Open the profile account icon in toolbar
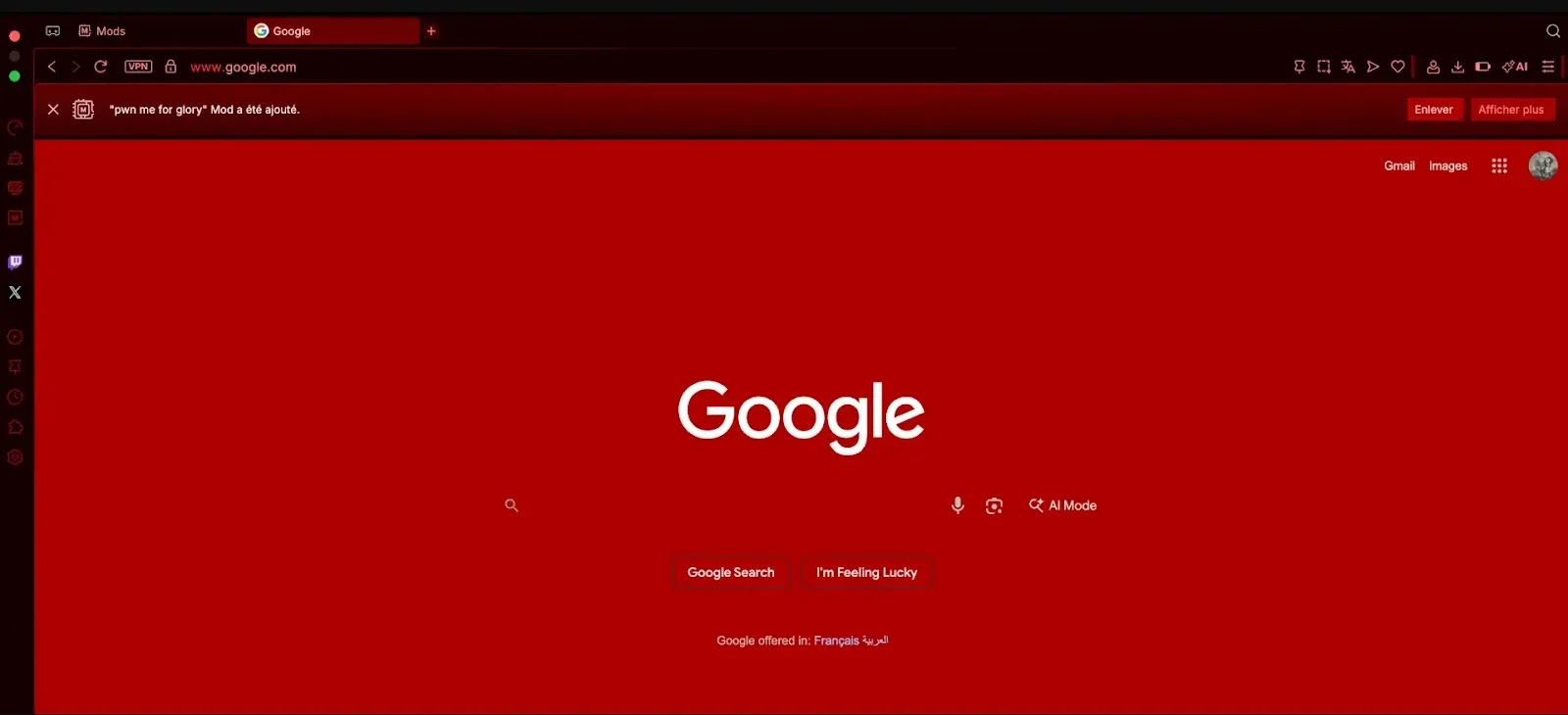The height and width of the screenshot is (715, 1568). 1433,67
